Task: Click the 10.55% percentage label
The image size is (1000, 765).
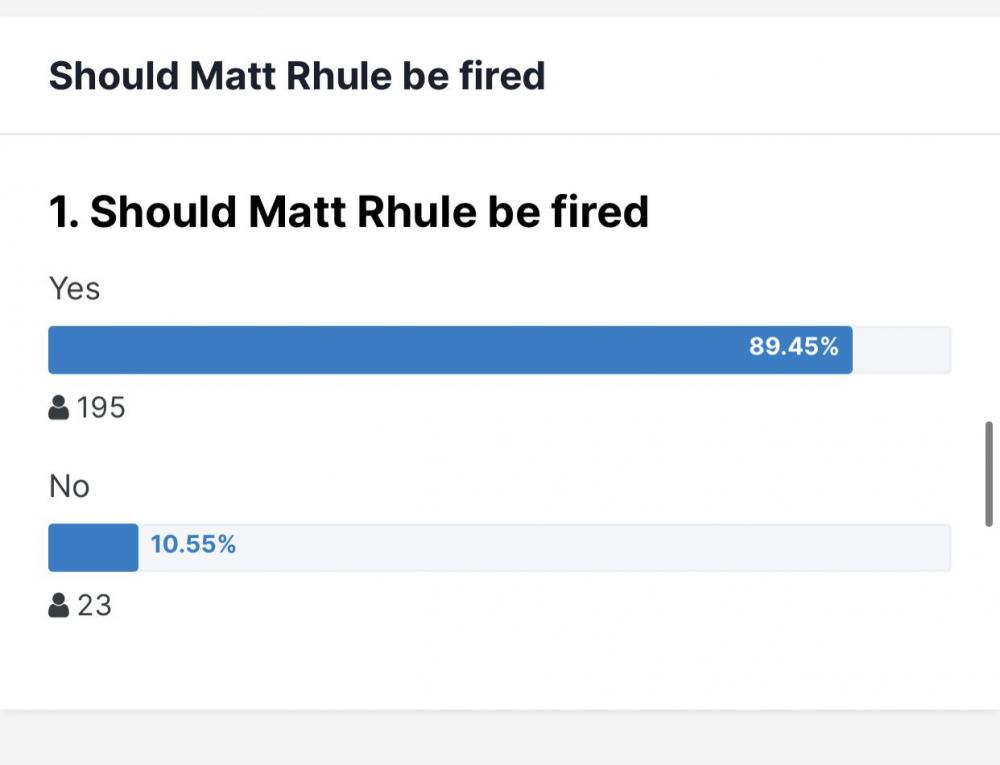Action: [193, 545]
